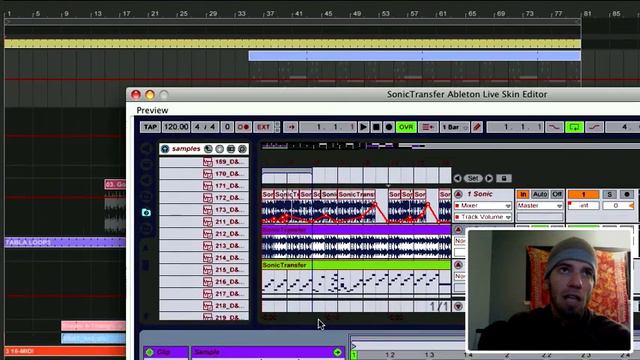Click the audio file icon beside 213_D&

207,246
